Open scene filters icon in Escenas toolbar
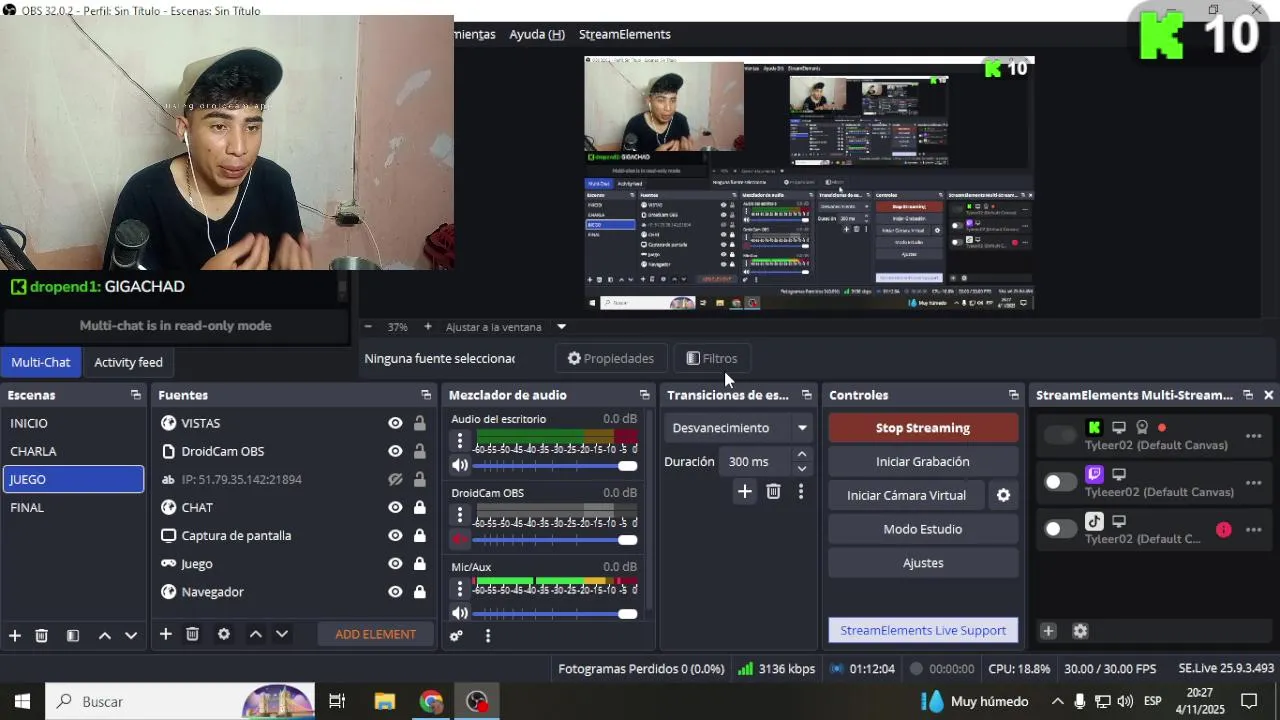The height and width of the screenshot is (720, 1280). tap(73, 635)
